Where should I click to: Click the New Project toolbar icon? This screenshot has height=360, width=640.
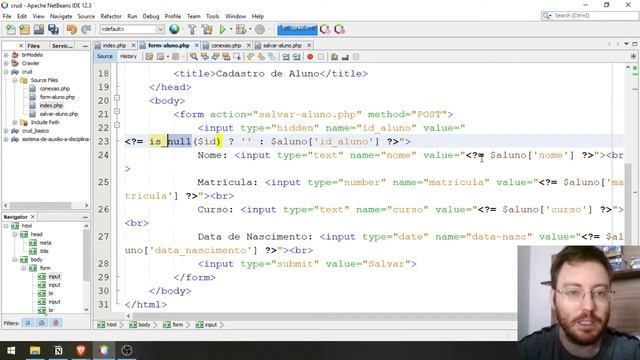[x=24, y=29]
